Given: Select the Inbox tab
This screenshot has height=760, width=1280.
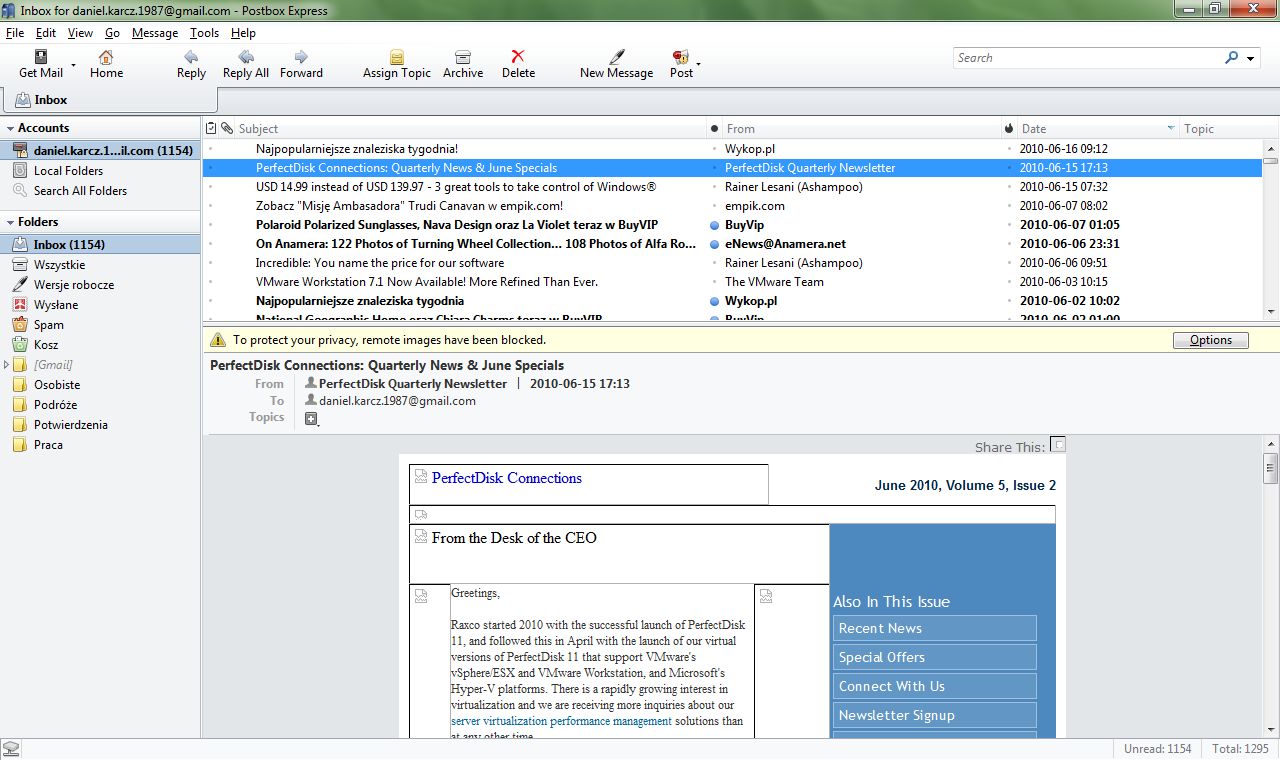Looking at the screenshot, I should pyautogui.click(x=109, y=100).
